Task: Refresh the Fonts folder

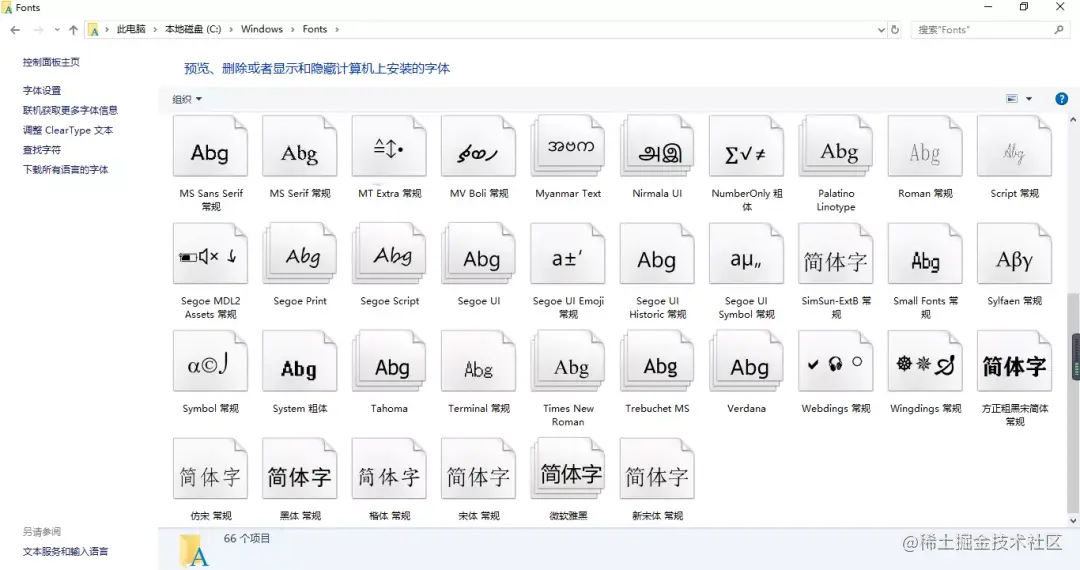Action: click(895, 30)
